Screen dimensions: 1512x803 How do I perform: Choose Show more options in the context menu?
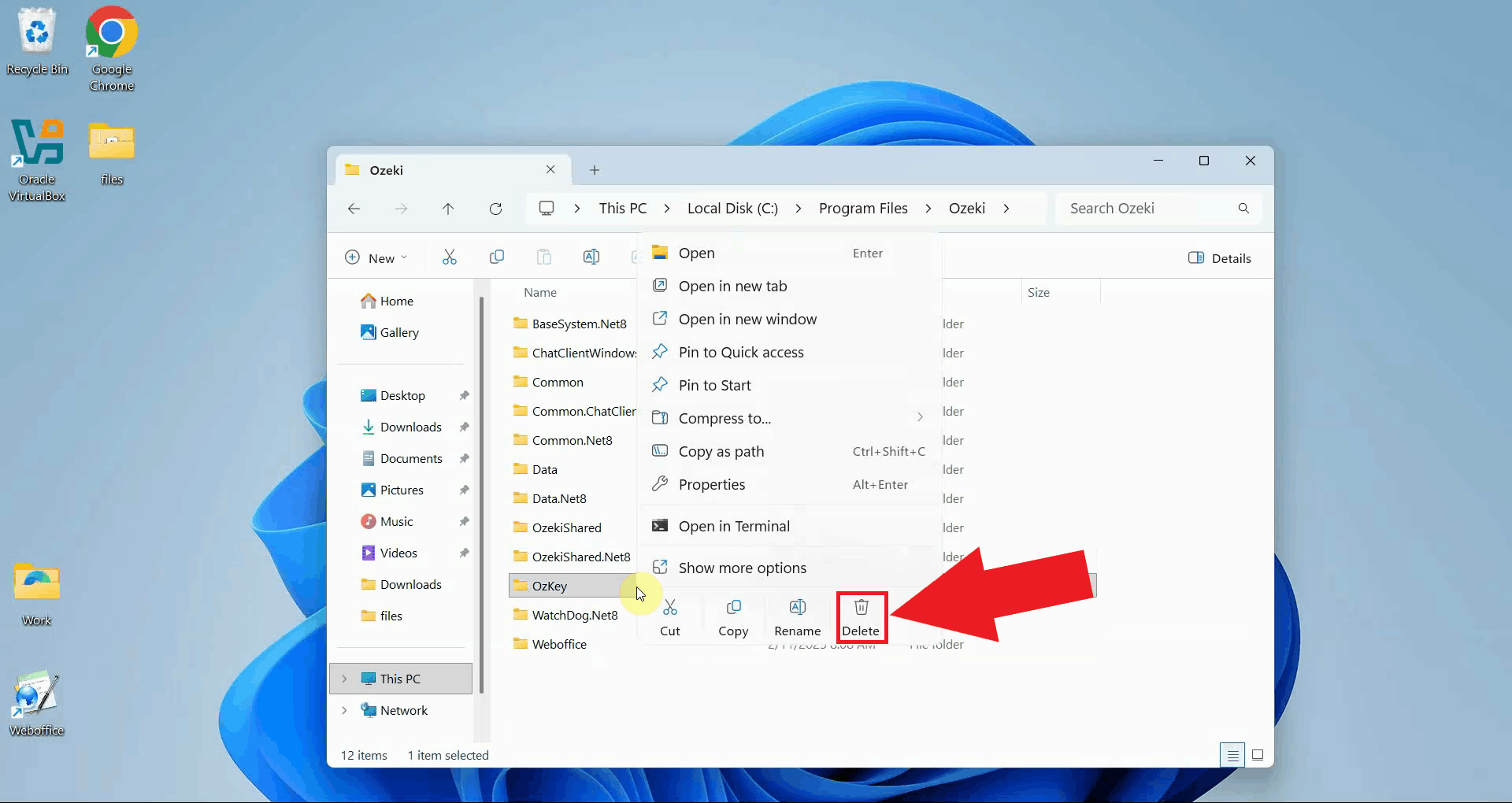(x=741, y=567)
